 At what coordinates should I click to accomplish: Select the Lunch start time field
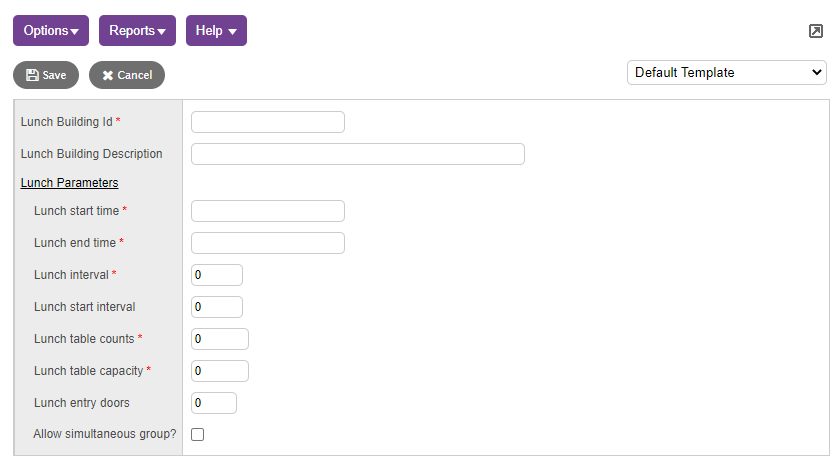[x=268, y=211]
